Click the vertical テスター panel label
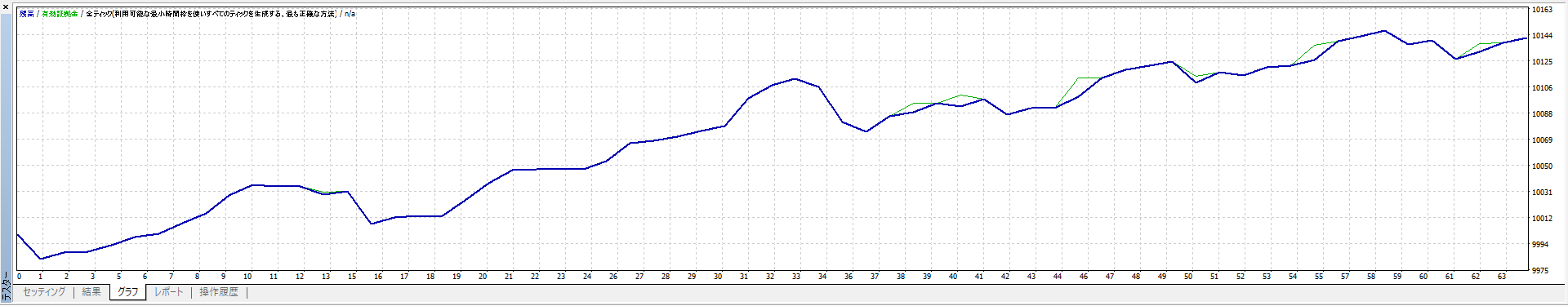This screenshot has height=306, width=1568. pyautogui.click(x=6, y=286)
